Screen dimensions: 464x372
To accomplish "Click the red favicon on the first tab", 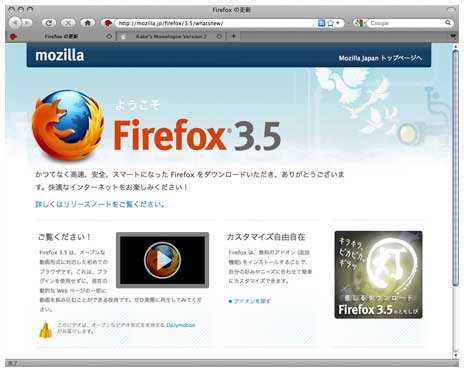I will (x=13, y=36).
